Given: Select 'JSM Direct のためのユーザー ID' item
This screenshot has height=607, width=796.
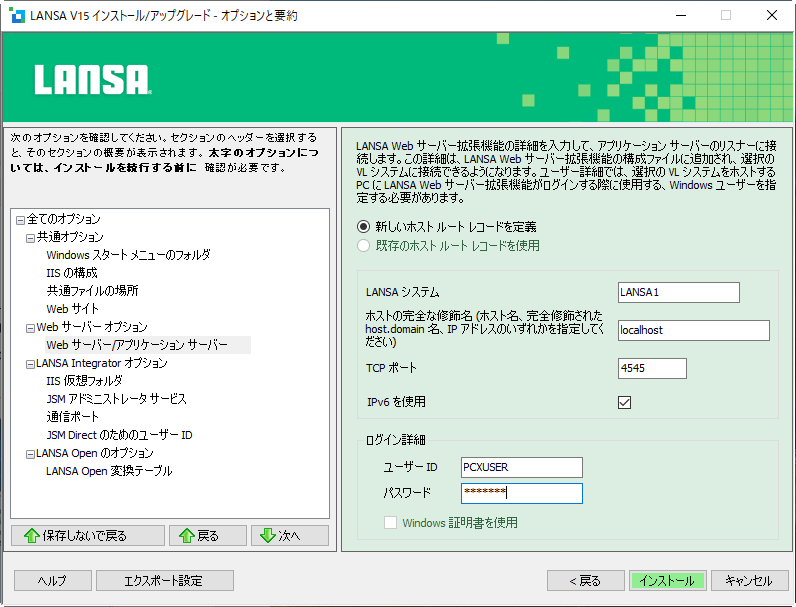Looking at the screenshot, I should pos(119,435).
